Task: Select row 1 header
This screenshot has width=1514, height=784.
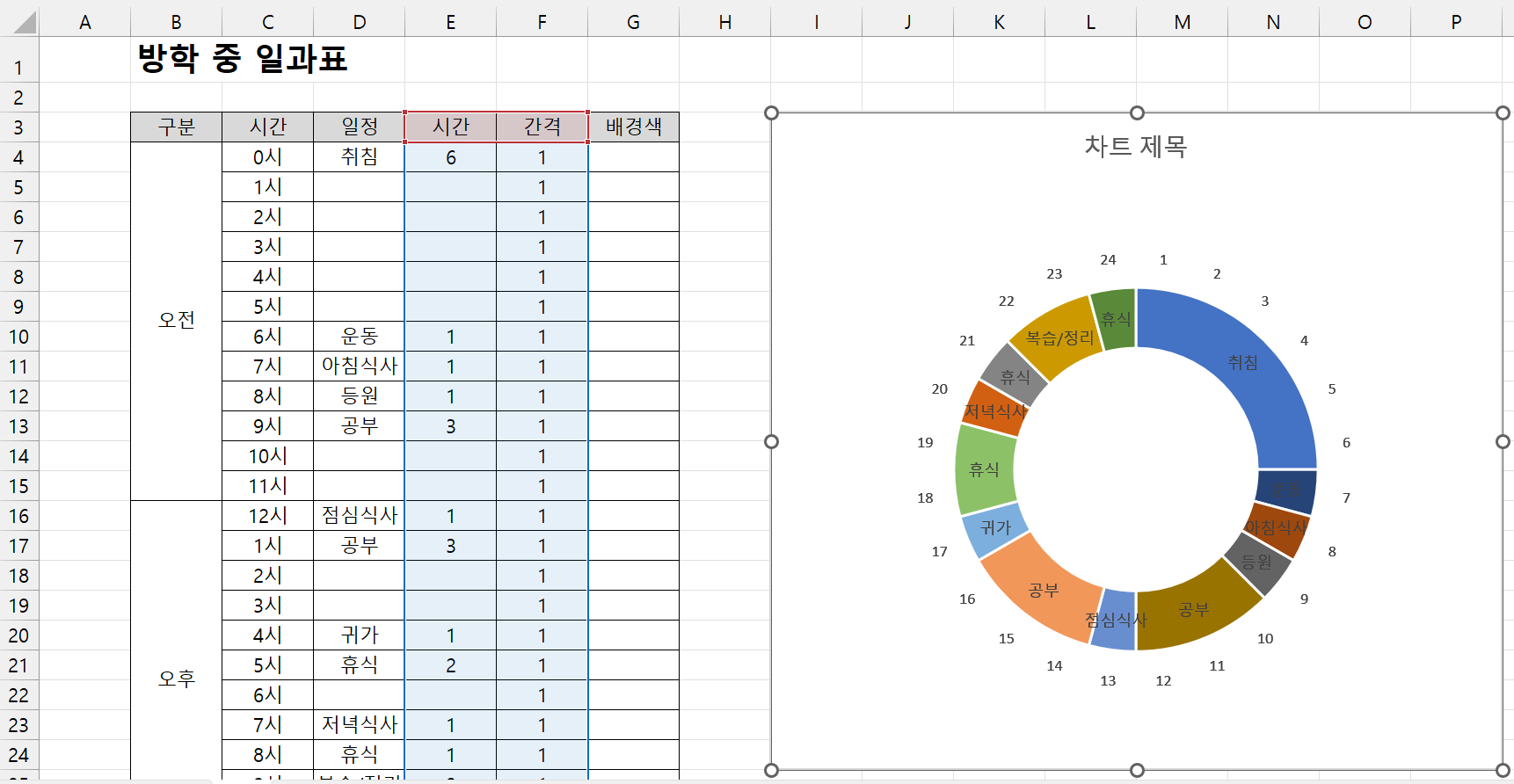Action: 18,60
